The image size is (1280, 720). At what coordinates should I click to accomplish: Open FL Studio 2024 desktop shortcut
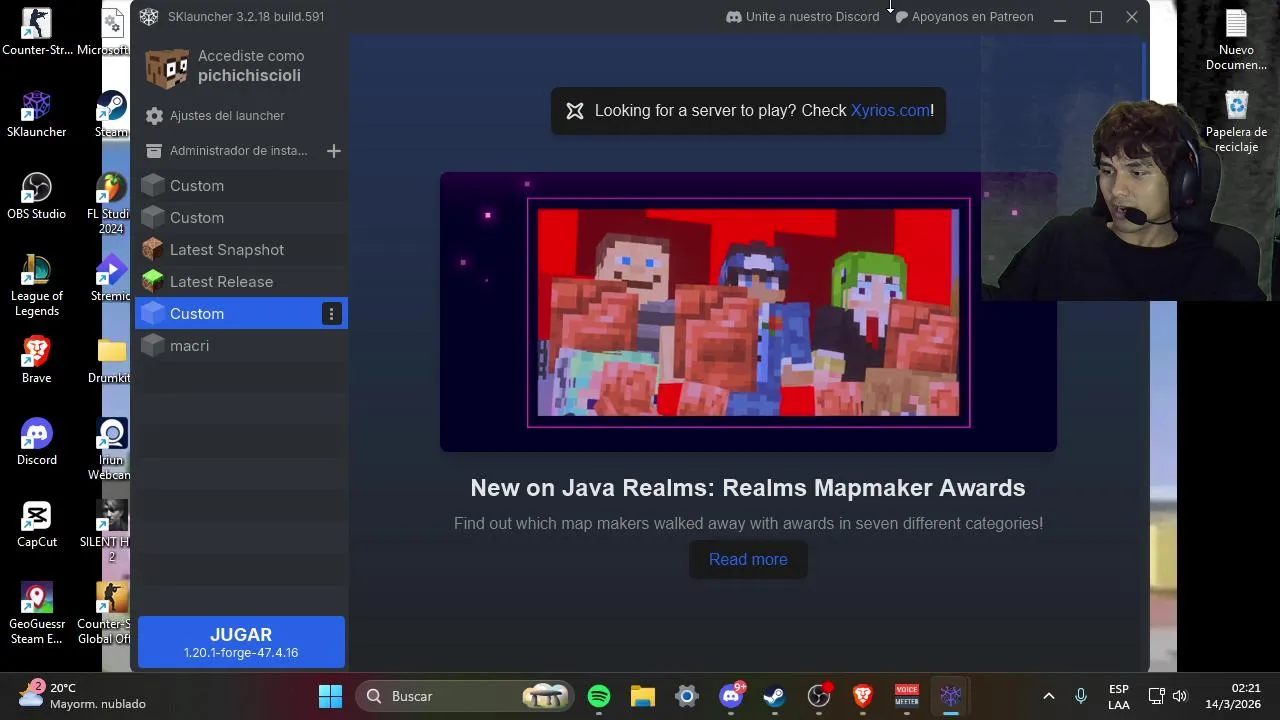(x=111, y=203)
